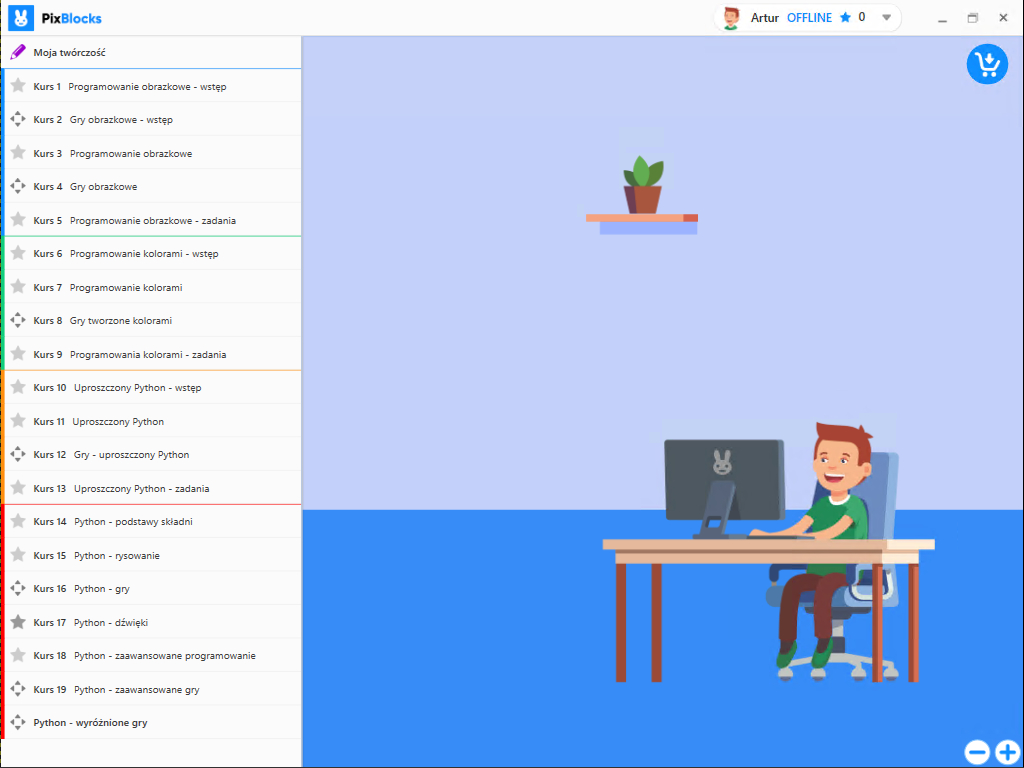The image size is (1024, 768).
Task: Click the zoom out minus button
Action: (x=977, y=752)
